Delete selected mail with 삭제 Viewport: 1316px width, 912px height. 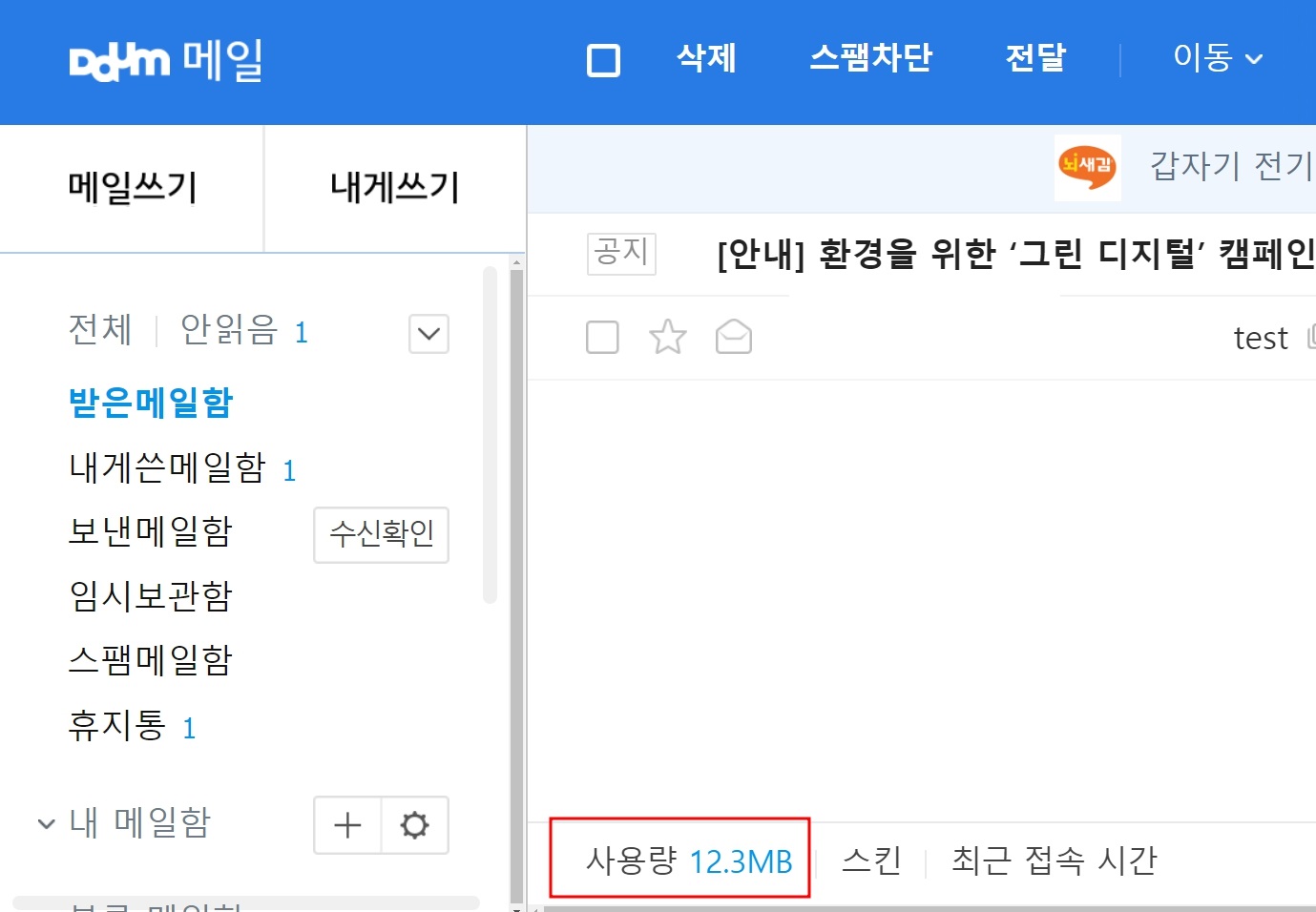tap(705, 59)
